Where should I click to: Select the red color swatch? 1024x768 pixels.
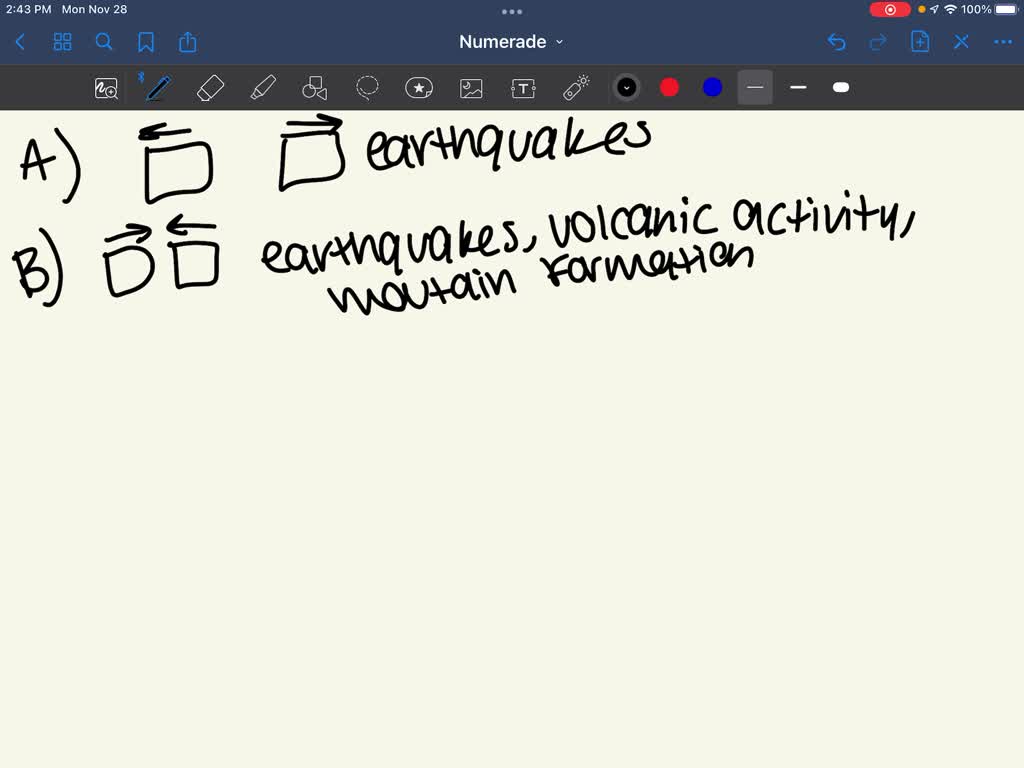click(x=669, y=87)
